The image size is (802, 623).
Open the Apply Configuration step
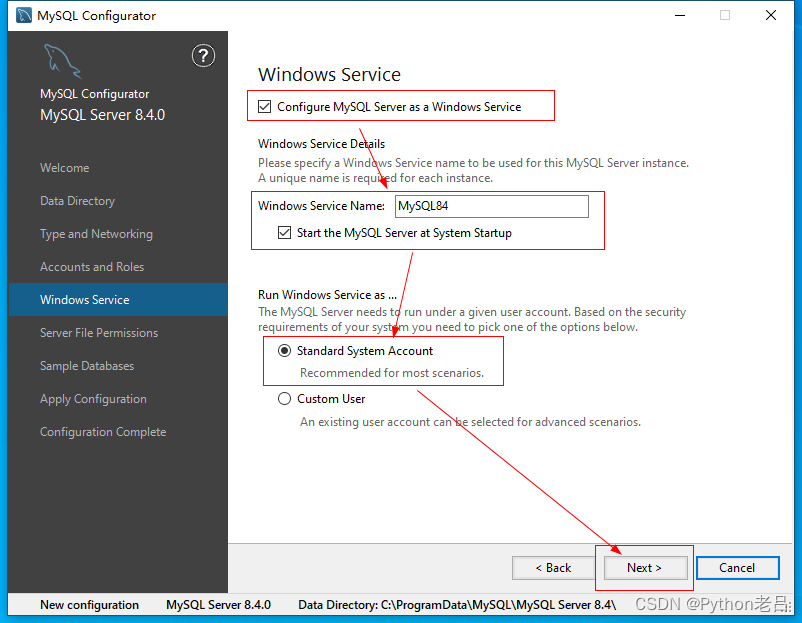pyautogui.click(x=93, y=399)
